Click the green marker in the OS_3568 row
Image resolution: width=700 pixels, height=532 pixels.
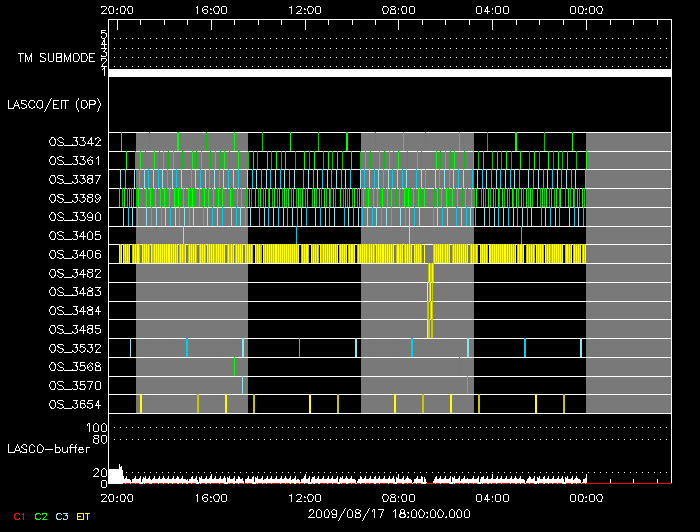point(234,367)
